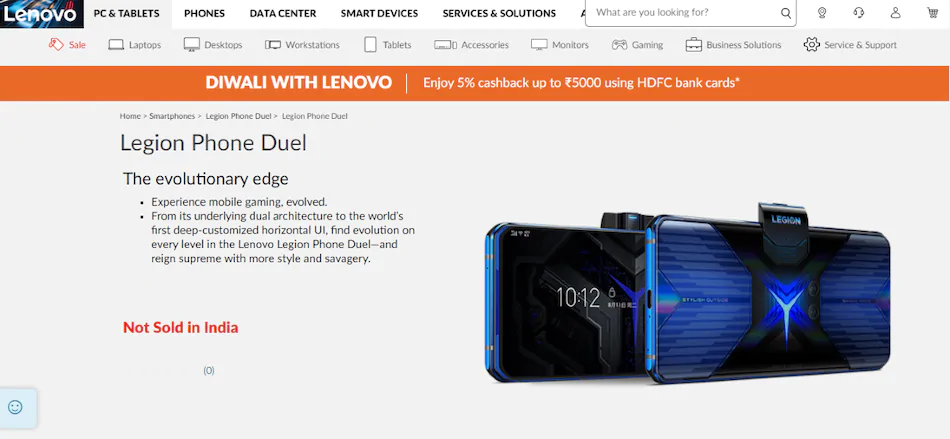
Task: Open the Phones menu
Action: (x=204, y=13)
